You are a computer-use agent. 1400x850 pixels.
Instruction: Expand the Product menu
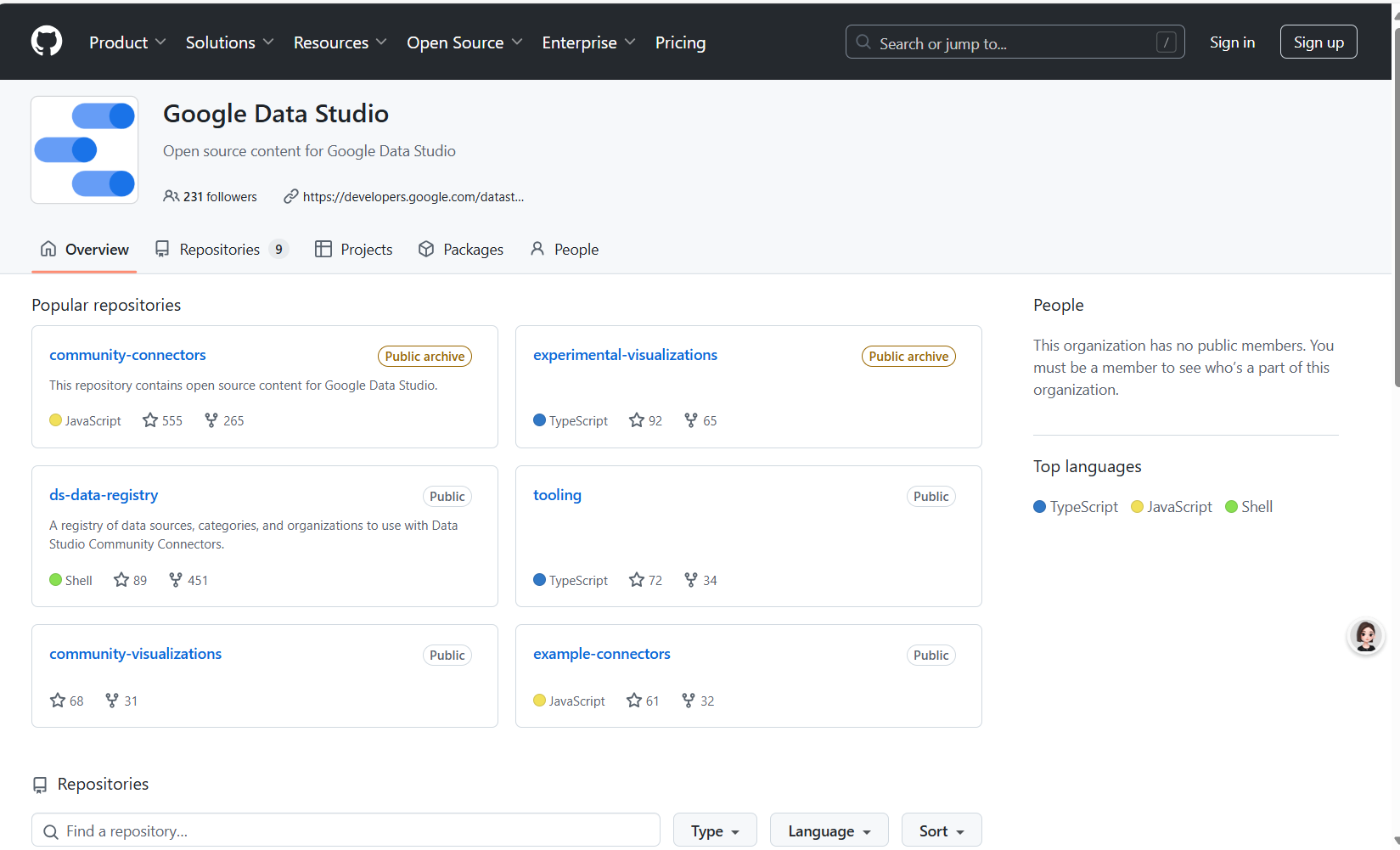127,42
